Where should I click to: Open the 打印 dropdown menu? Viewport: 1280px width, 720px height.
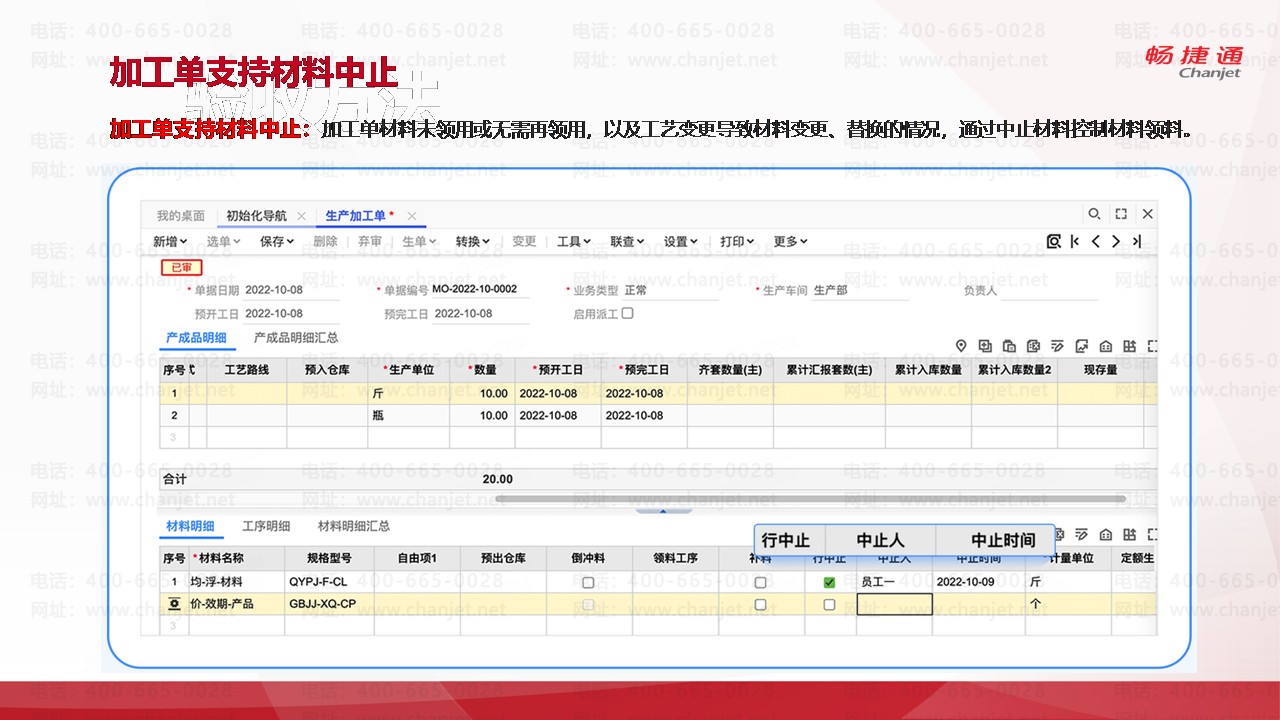point(737,241)
